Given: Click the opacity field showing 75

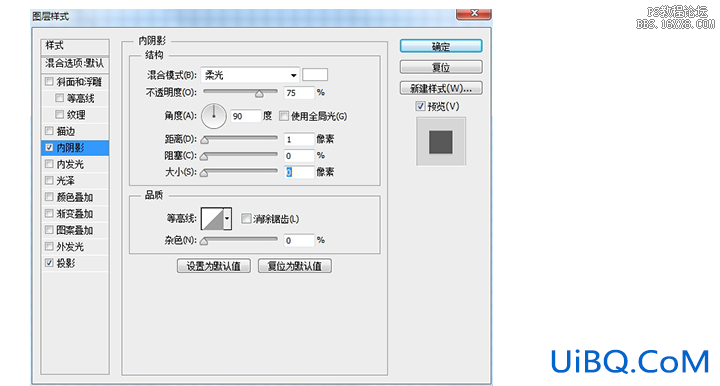Looking at the screenshot, I should tap(299, 93).
